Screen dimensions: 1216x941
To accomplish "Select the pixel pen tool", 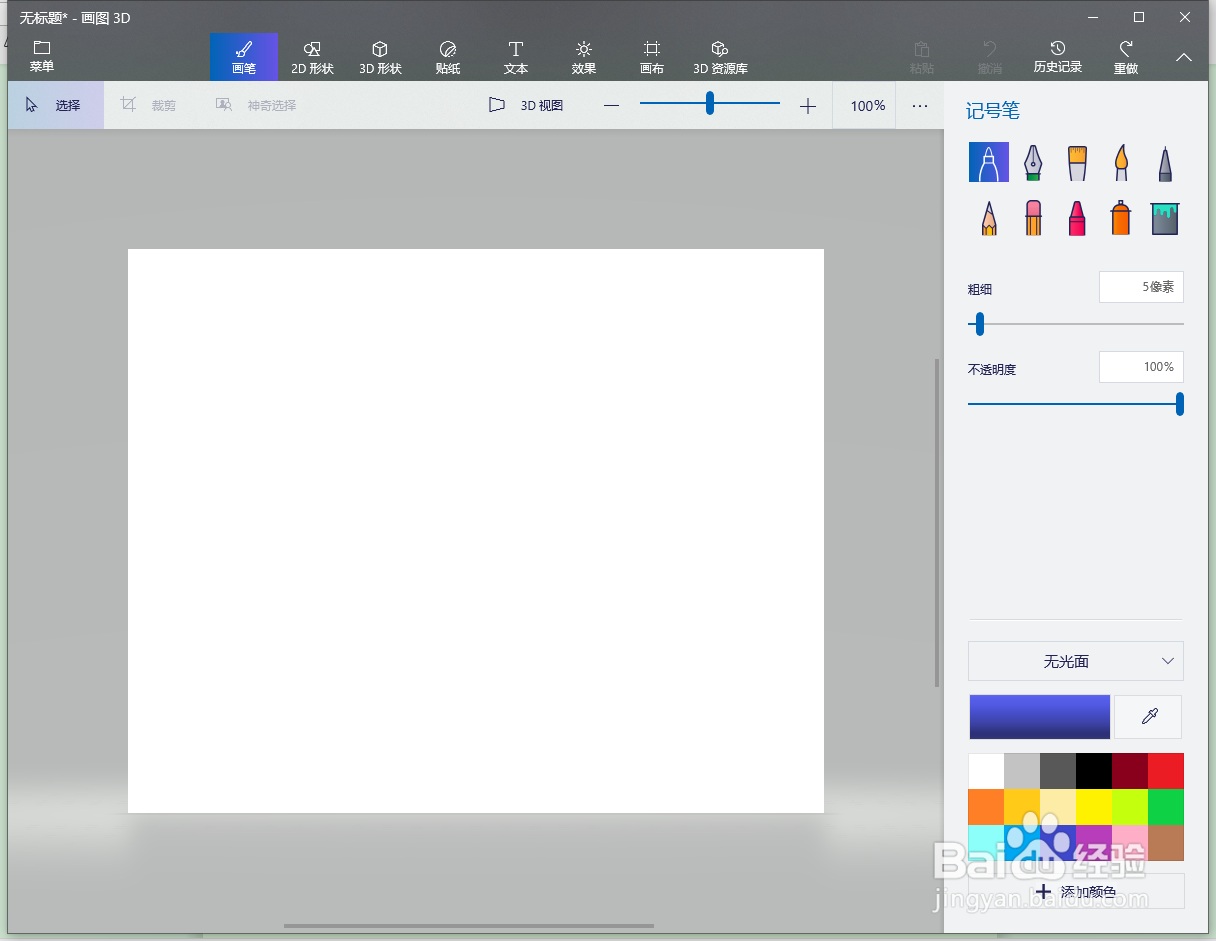I will [x=1165, y=162].
